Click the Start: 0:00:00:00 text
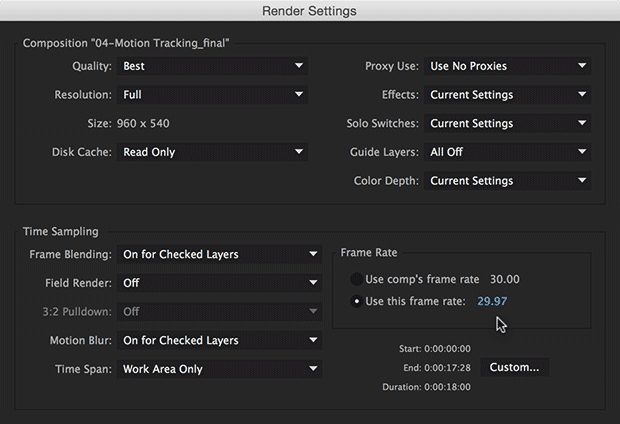 [x=435, y=349]
